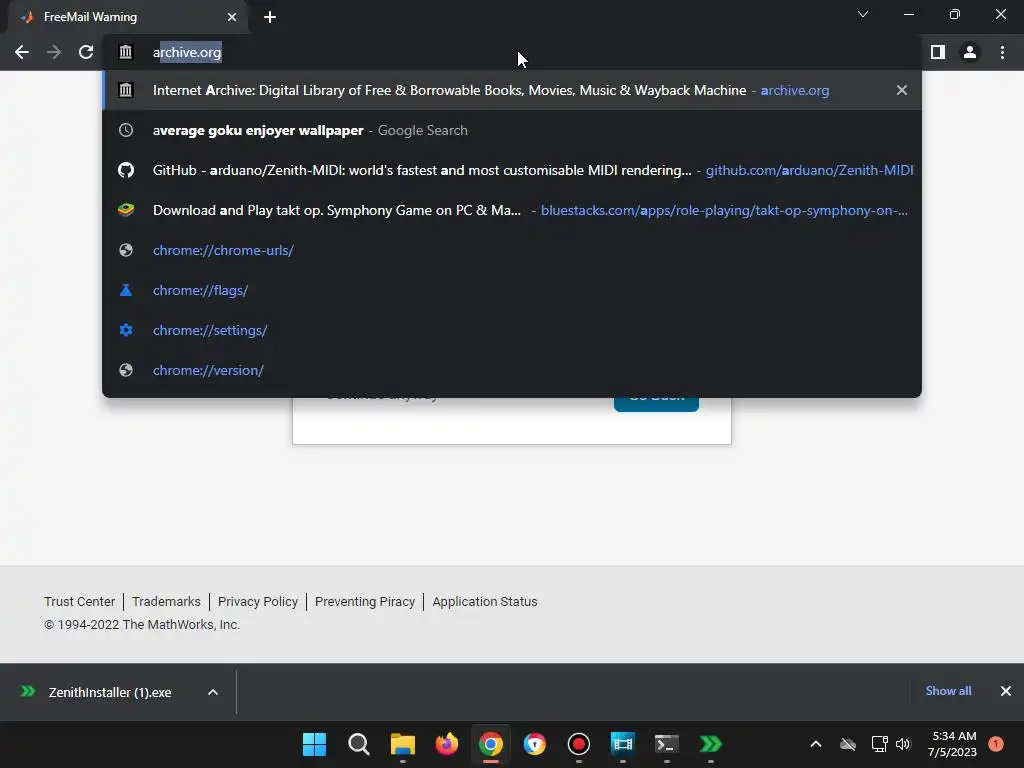This screenshot has height=768, width=1024.
Task: Open the Application Status link
Action: tap(485, 601)
